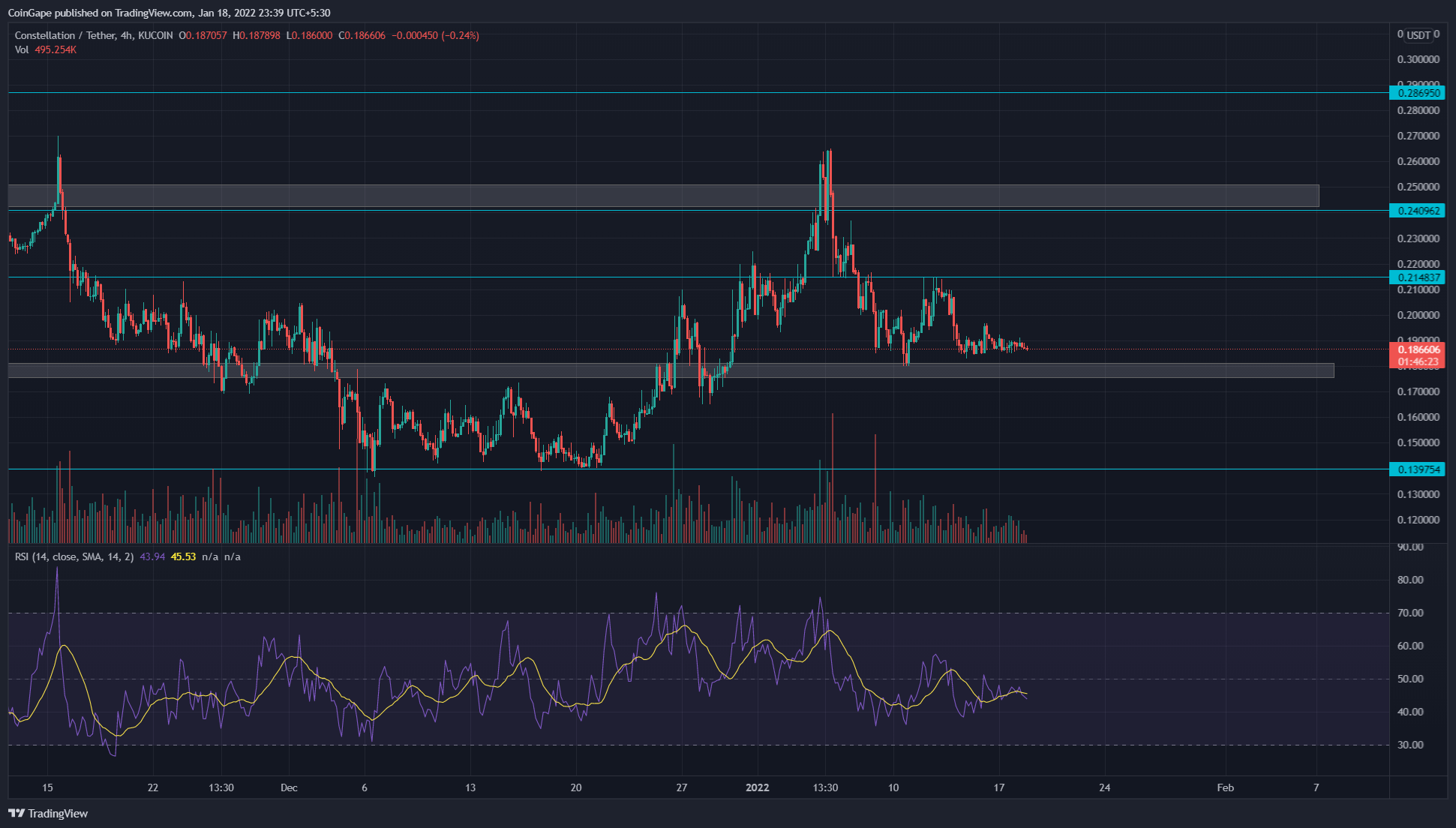Click the yellow RSI moving average value 45.53
The image size is (1456, 828).
(183, 556)
